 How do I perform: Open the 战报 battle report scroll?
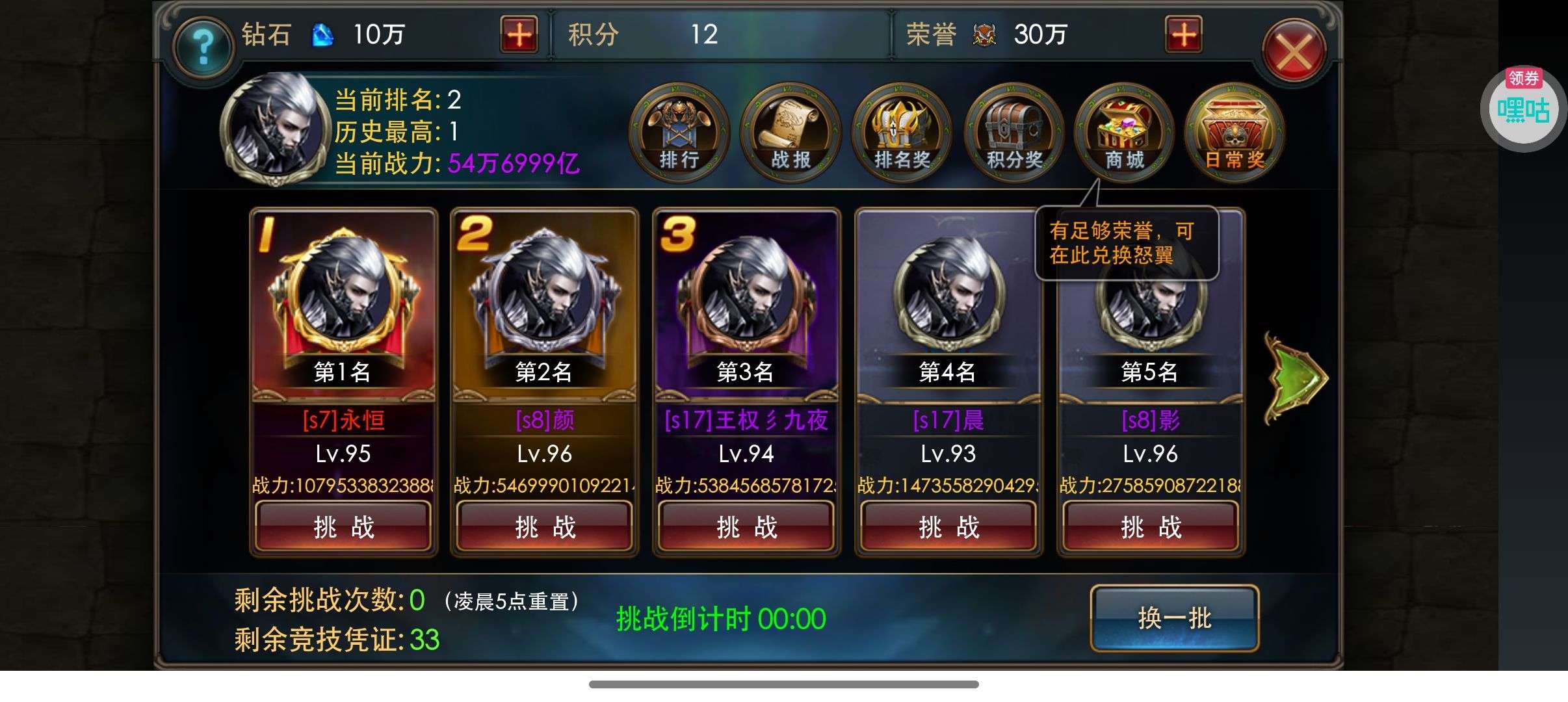[x=791, y=133]
